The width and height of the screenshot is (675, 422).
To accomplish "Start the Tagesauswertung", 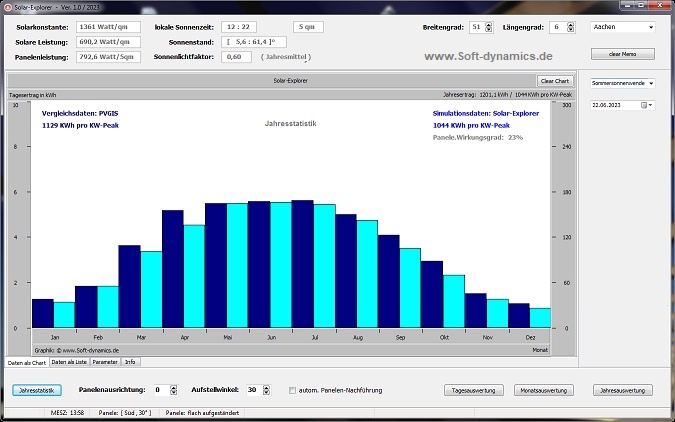I will (x=474, y=390).
